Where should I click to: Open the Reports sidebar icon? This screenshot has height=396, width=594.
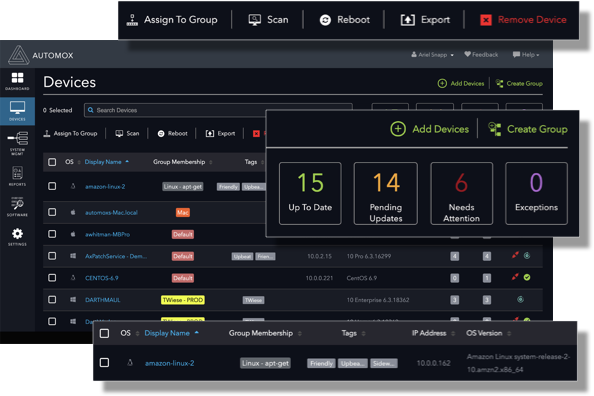click(17, 176)
